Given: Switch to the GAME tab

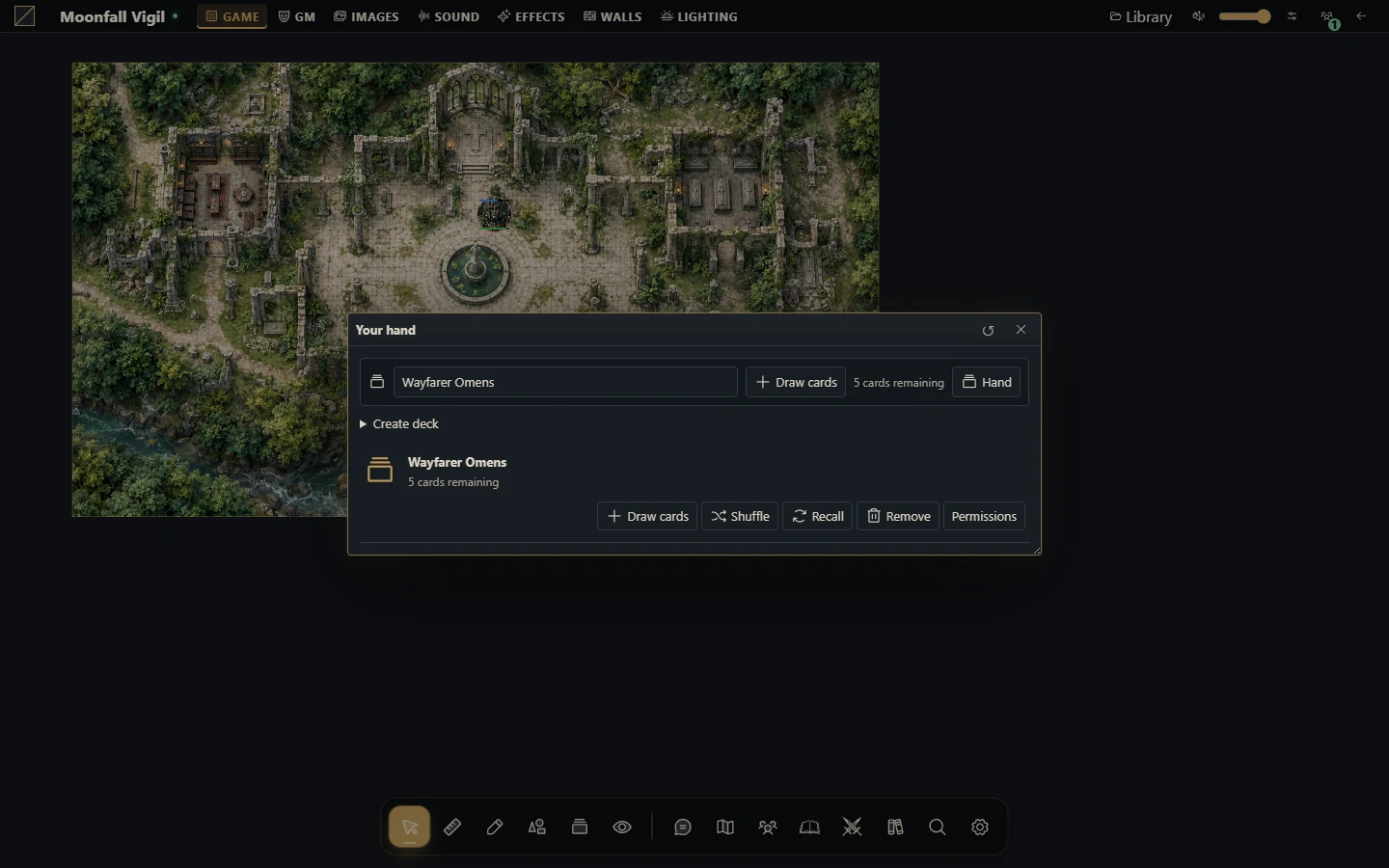Looking at the screenshot, I should coord(232,16).
